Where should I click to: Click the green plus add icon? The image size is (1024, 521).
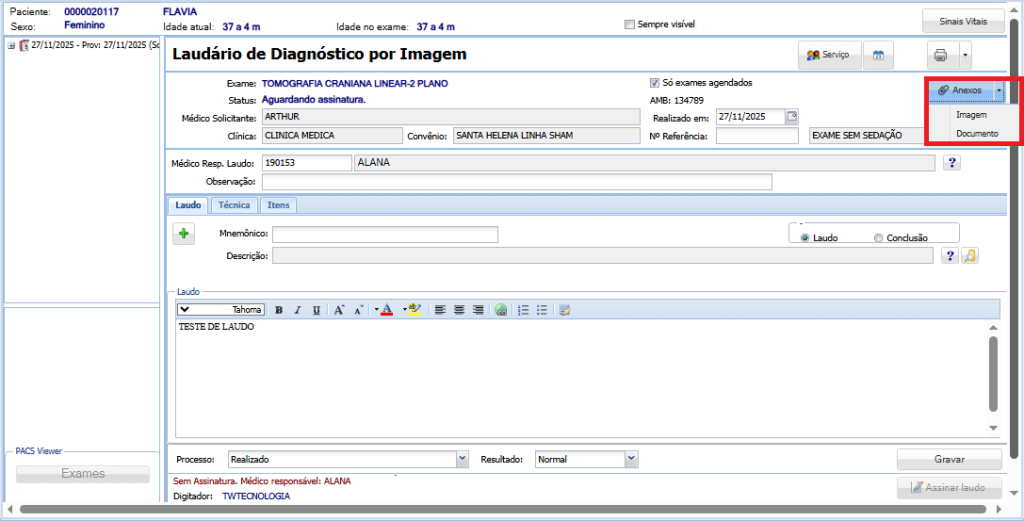click(x=184, y=234)
